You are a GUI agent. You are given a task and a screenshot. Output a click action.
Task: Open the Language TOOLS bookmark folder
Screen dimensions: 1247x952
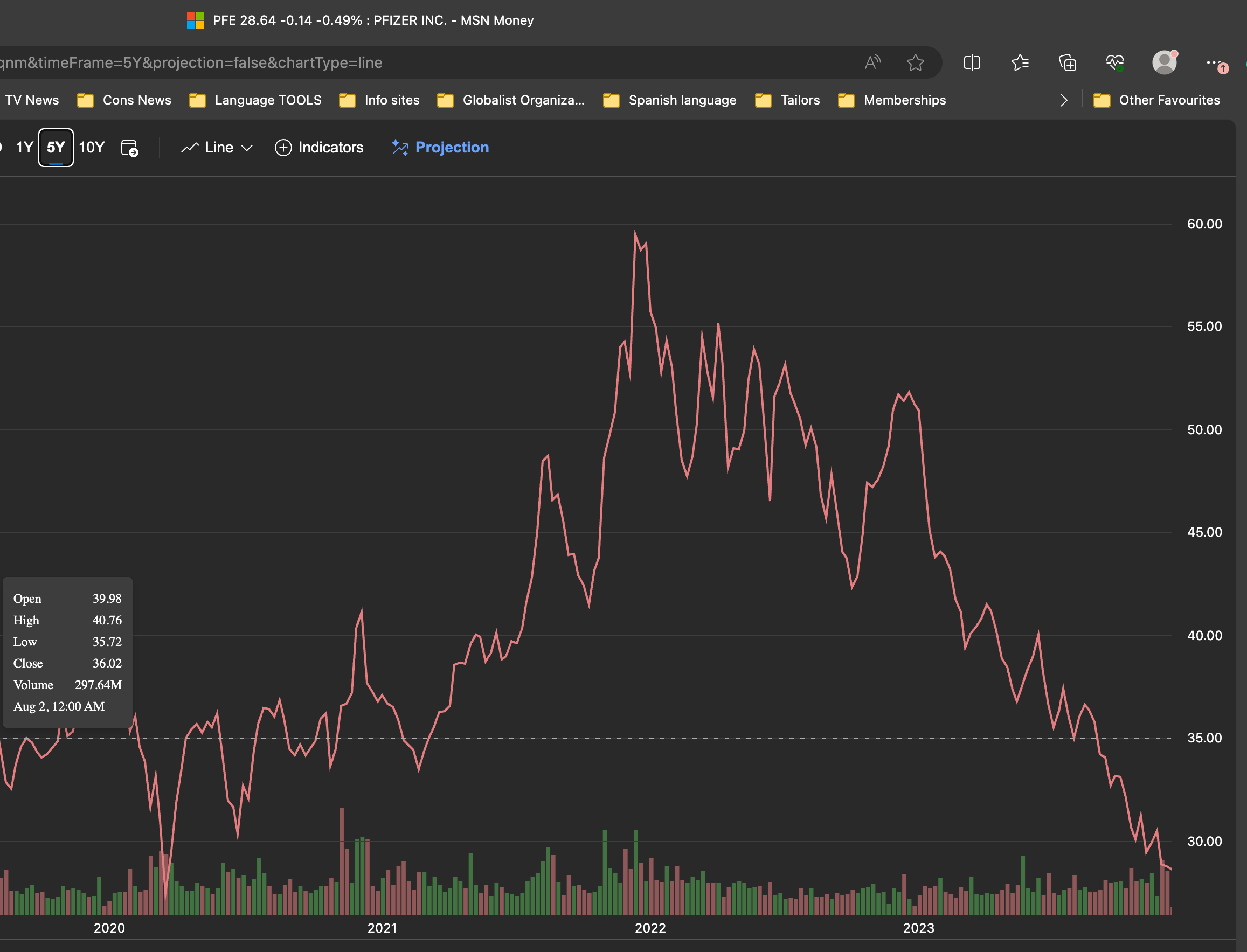[x=255, y=100]
